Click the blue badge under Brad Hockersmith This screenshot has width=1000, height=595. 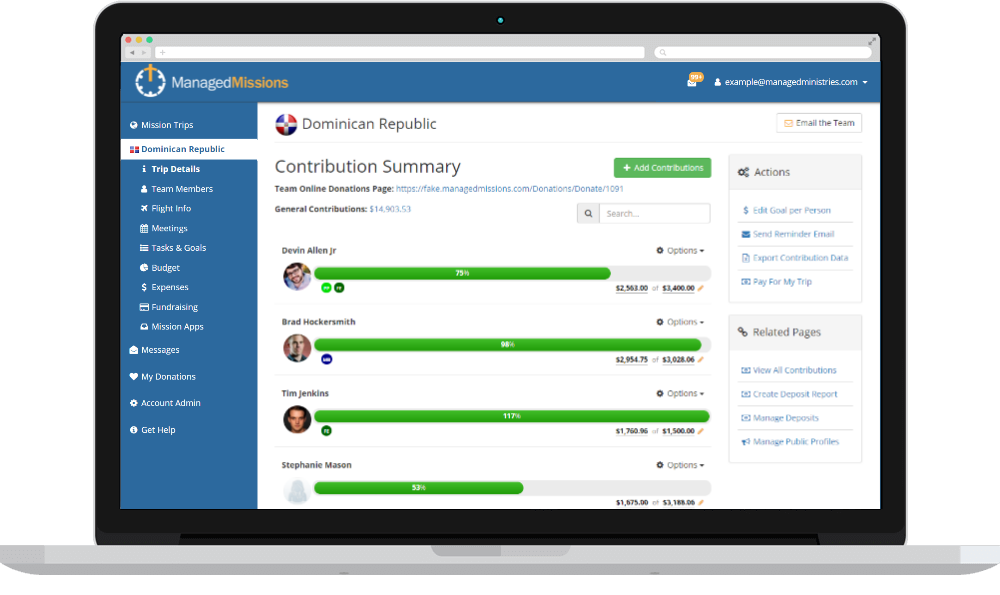[x=327, y=360]
